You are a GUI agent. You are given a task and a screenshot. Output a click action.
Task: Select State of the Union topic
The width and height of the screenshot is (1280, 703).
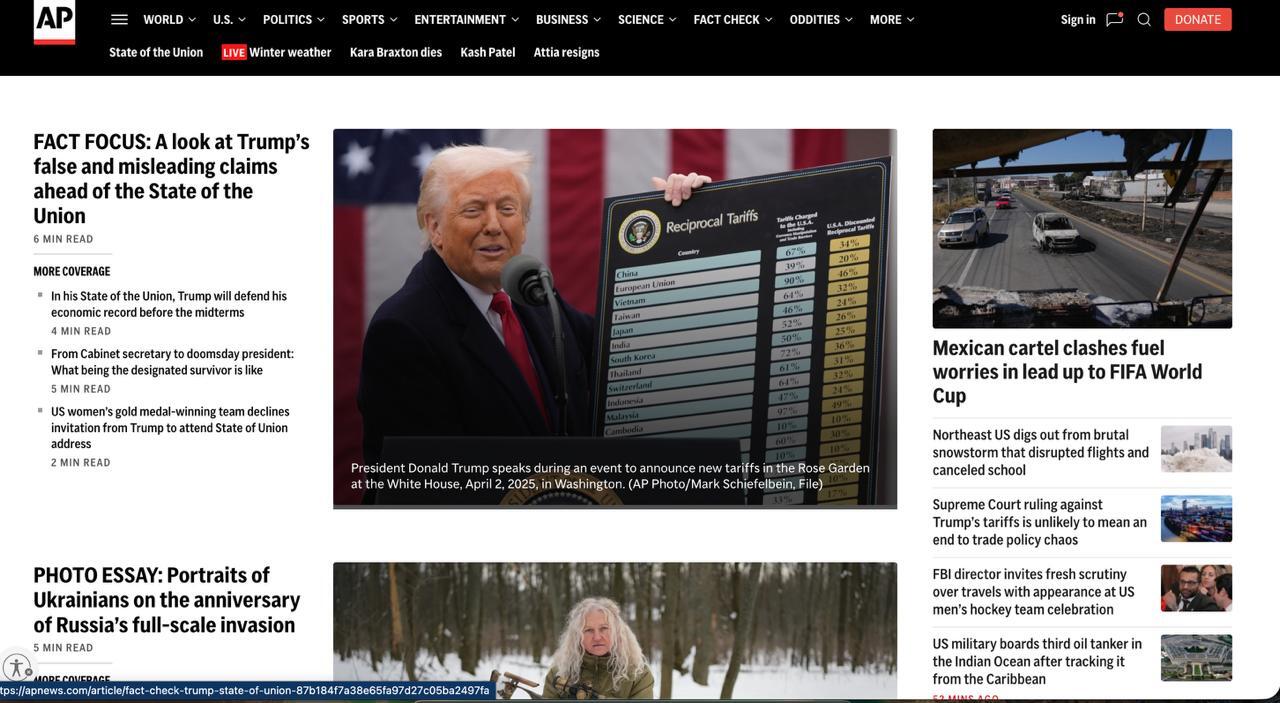[156, 52]
